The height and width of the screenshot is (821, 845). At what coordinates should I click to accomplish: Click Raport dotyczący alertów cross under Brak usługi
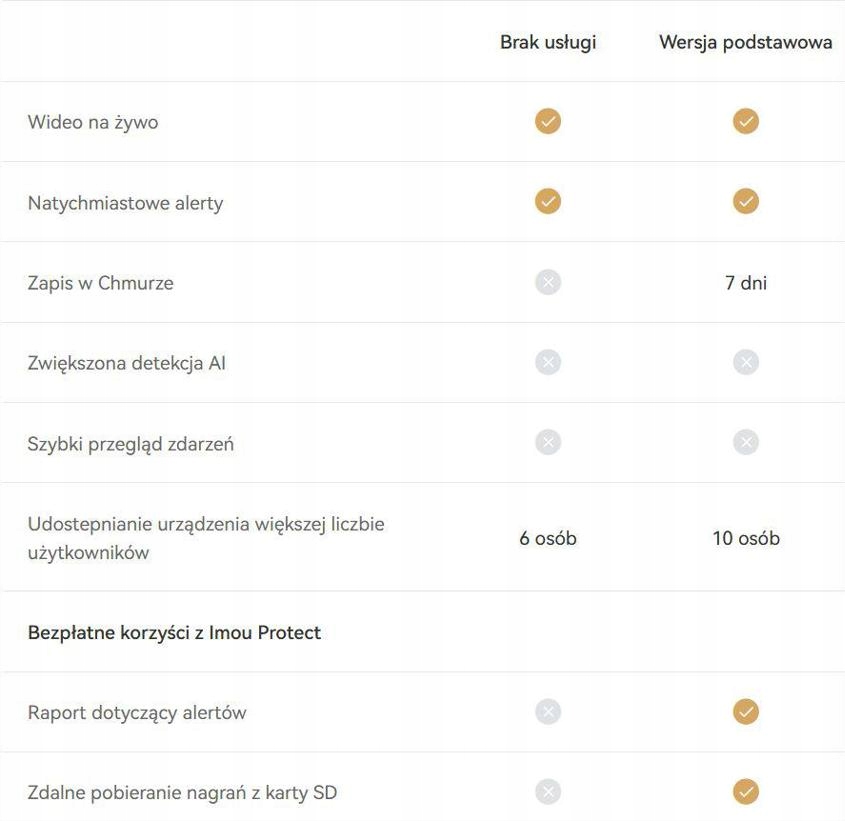548,712
